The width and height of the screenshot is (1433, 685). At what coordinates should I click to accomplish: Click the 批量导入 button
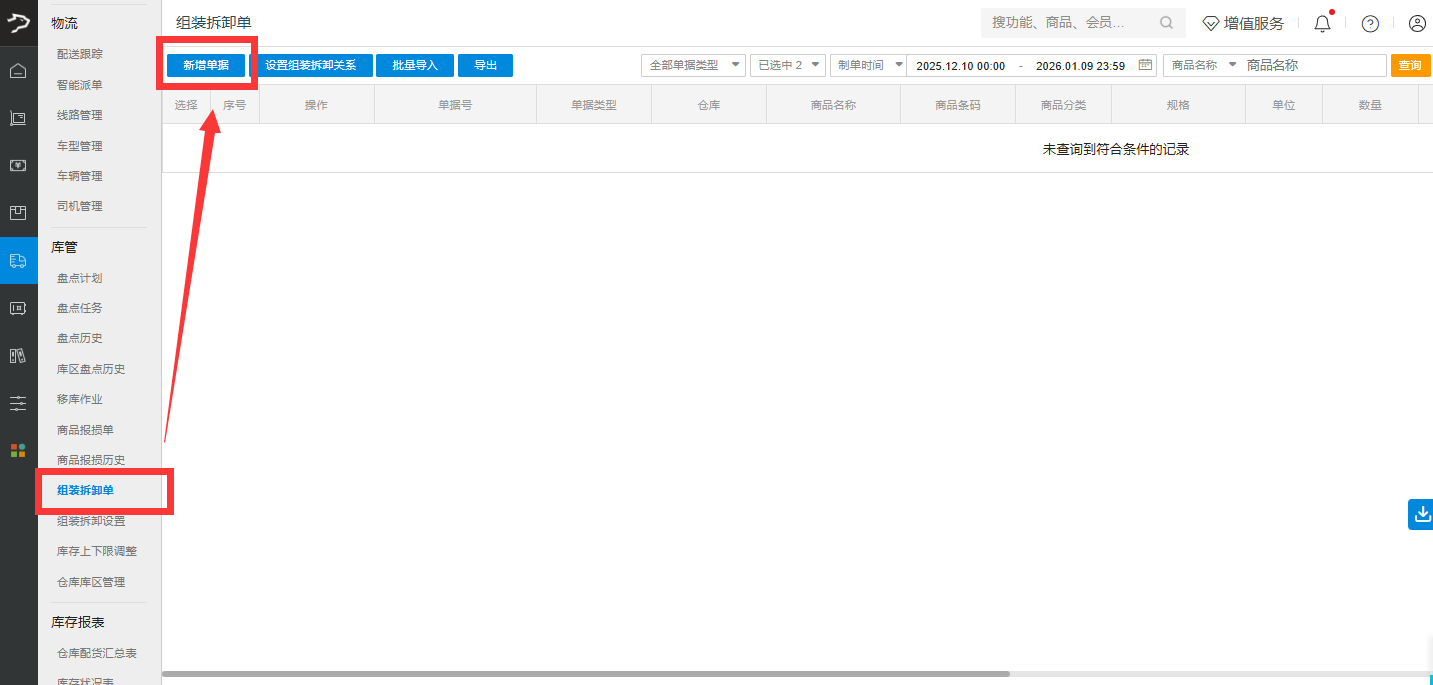tap(415, 65)
